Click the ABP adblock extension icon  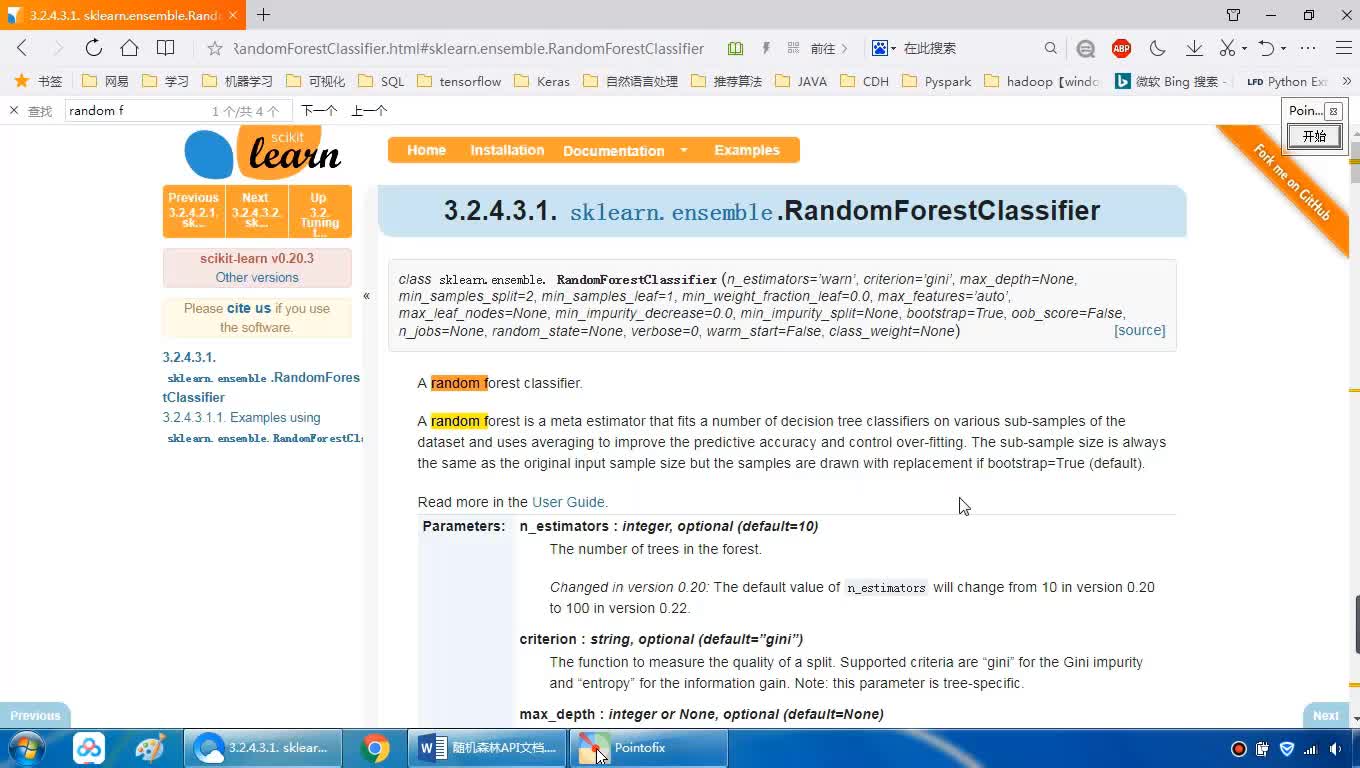[1121, 48]
